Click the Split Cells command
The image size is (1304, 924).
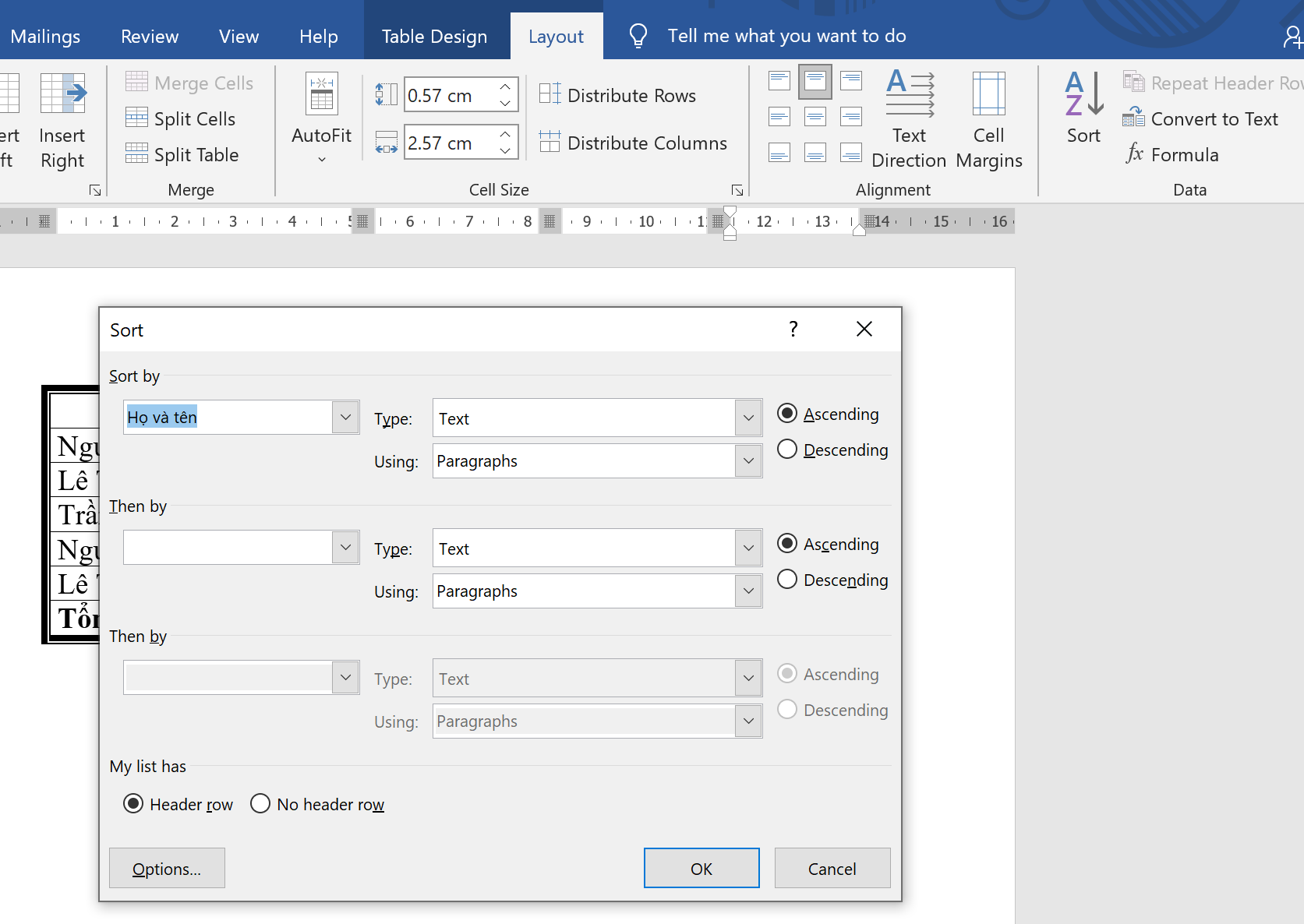tap(181, 118)
